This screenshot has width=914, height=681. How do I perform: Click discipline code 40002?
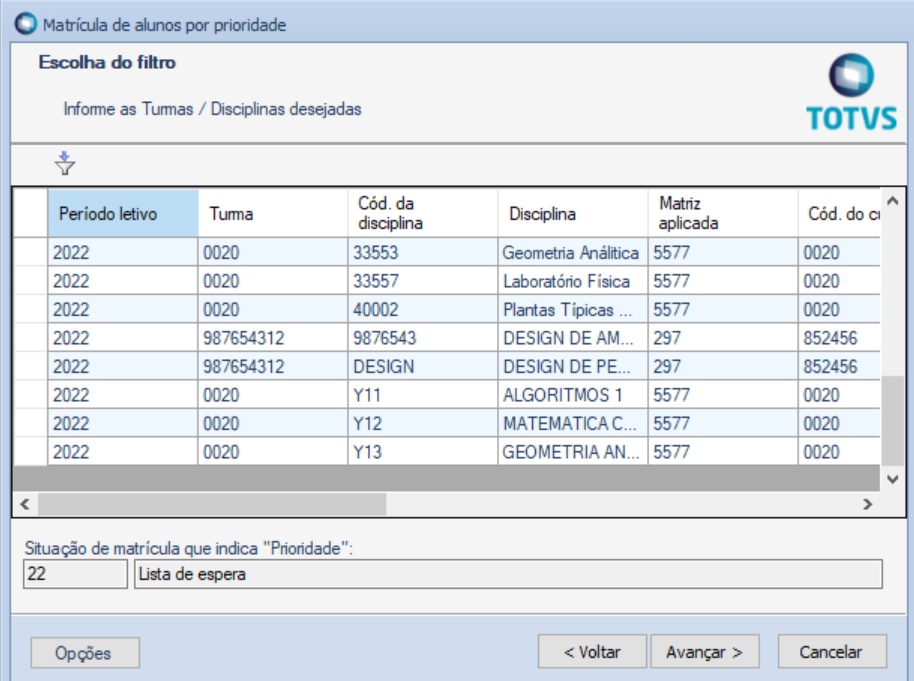pyautogui.click(x=423, y=310)
